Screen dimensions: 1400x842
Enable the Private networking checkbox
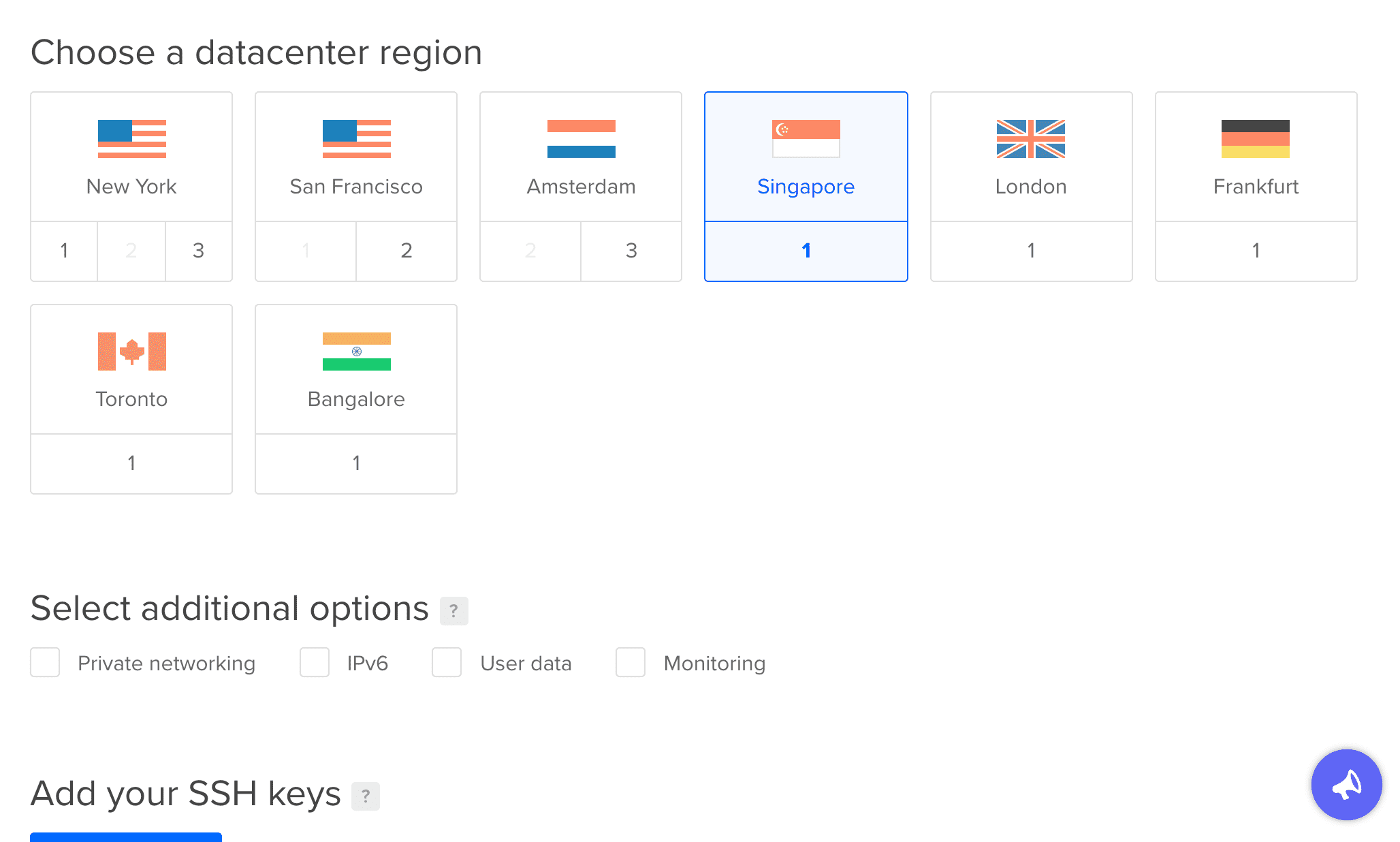(x=45, y=662)
